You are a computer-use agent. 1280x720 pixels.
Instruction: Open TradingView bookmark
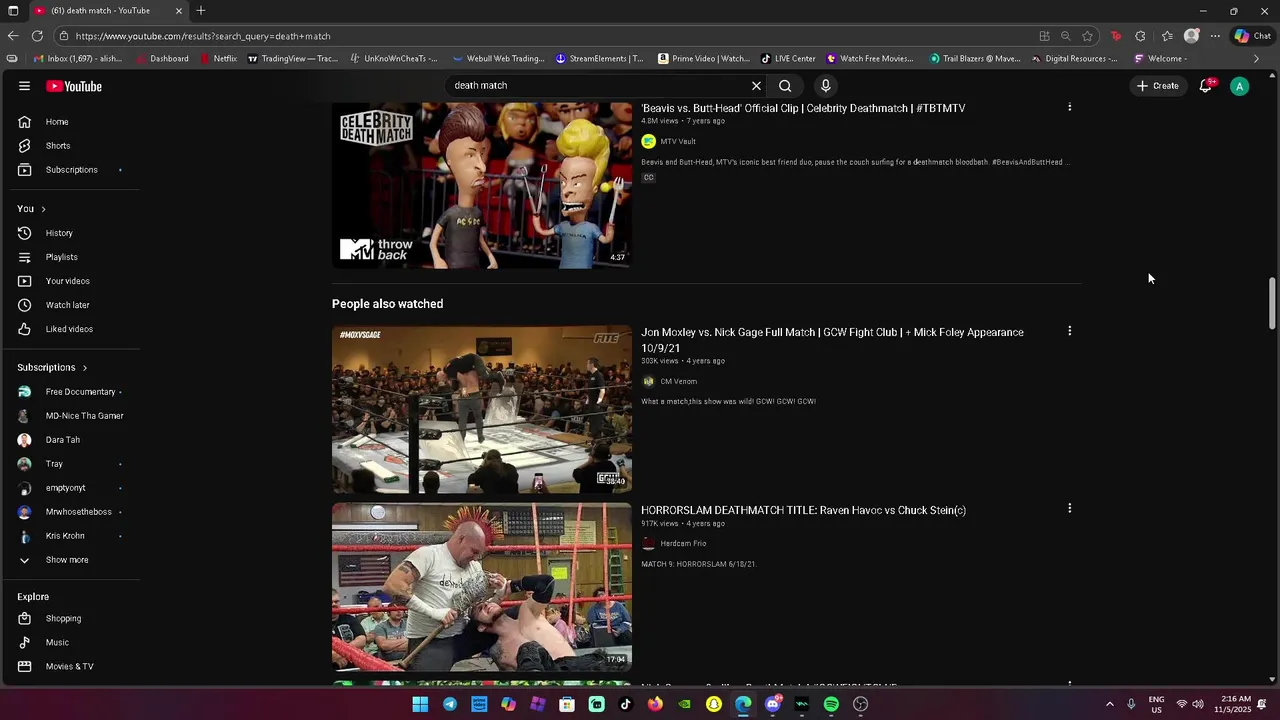click(x=293, y=59)
